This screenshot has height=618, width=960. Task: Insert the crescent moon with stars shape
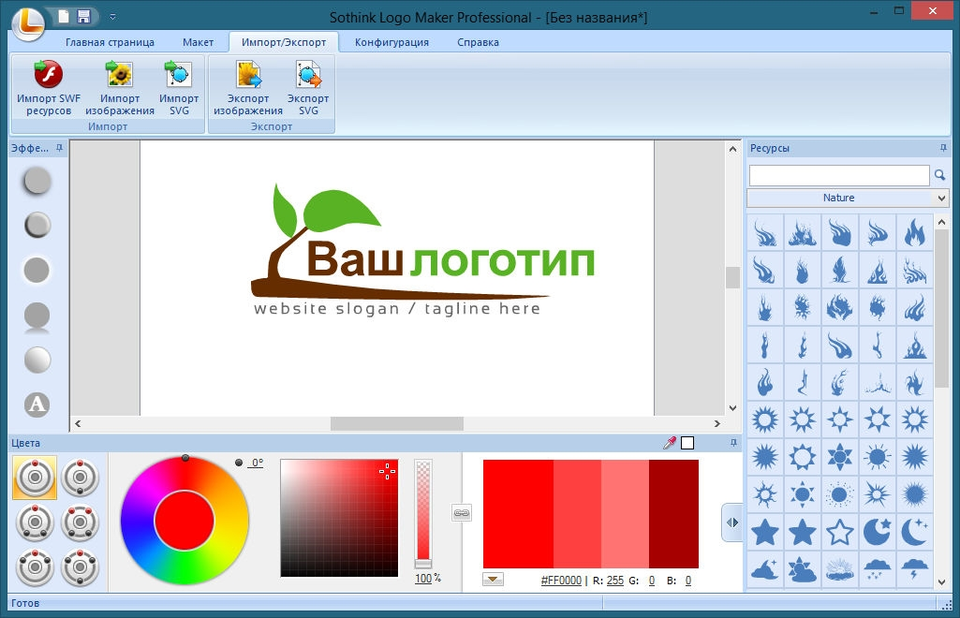point(914,532)
